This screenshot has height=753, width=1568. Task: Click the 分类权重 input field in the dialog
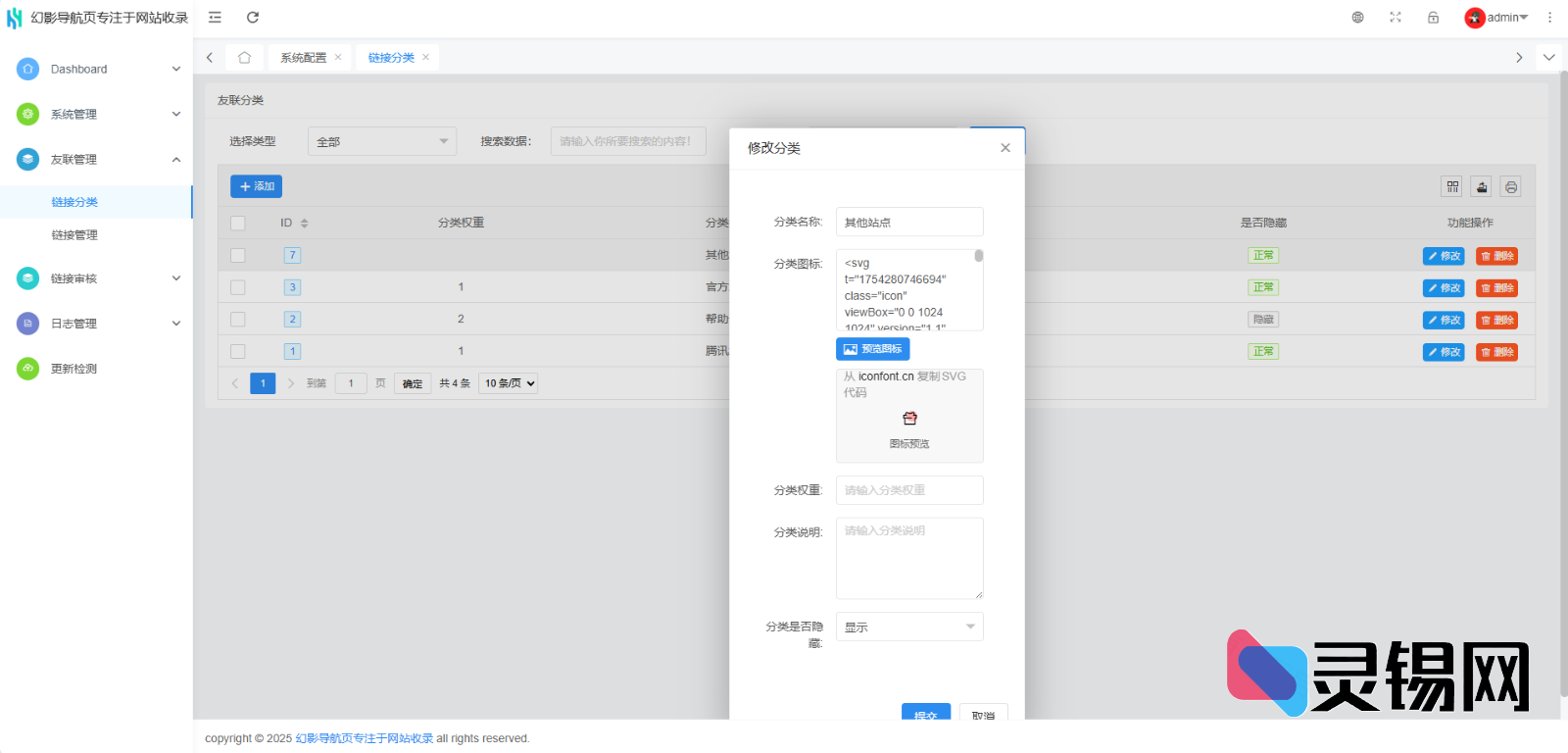pos(908,490)
